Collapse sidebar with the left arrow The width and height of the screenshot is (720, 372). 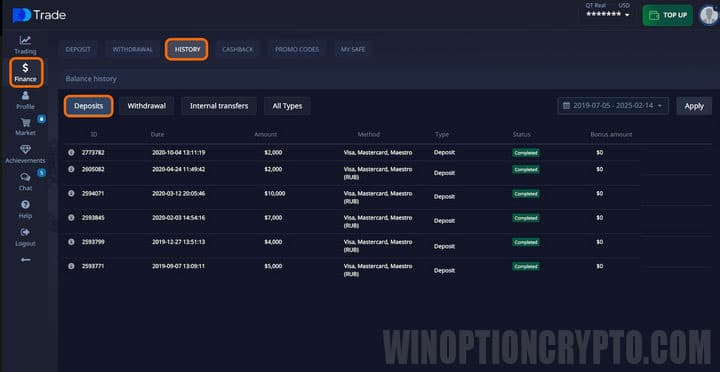click(x=26, y=260)
